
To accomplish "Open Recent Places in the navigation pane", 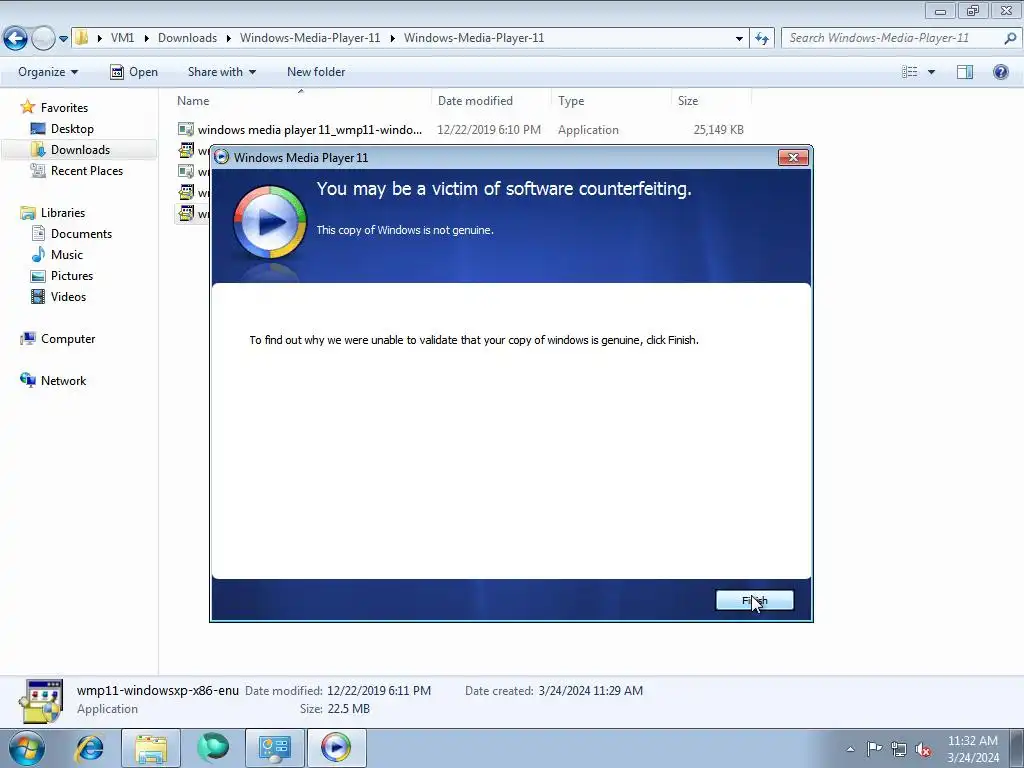I will point(87,170).
